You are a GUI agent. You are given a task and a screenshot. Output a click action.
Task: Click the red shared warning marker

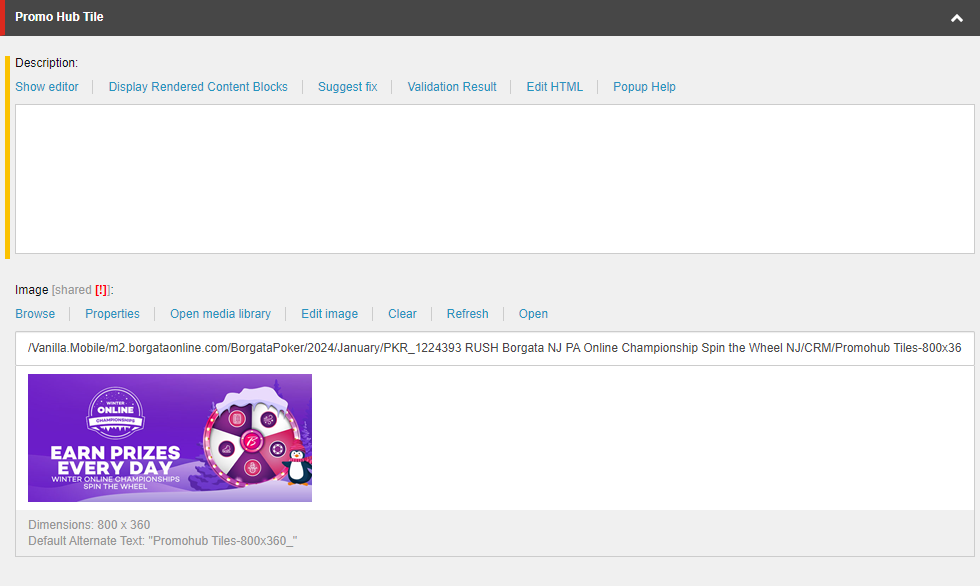[101, 290]
